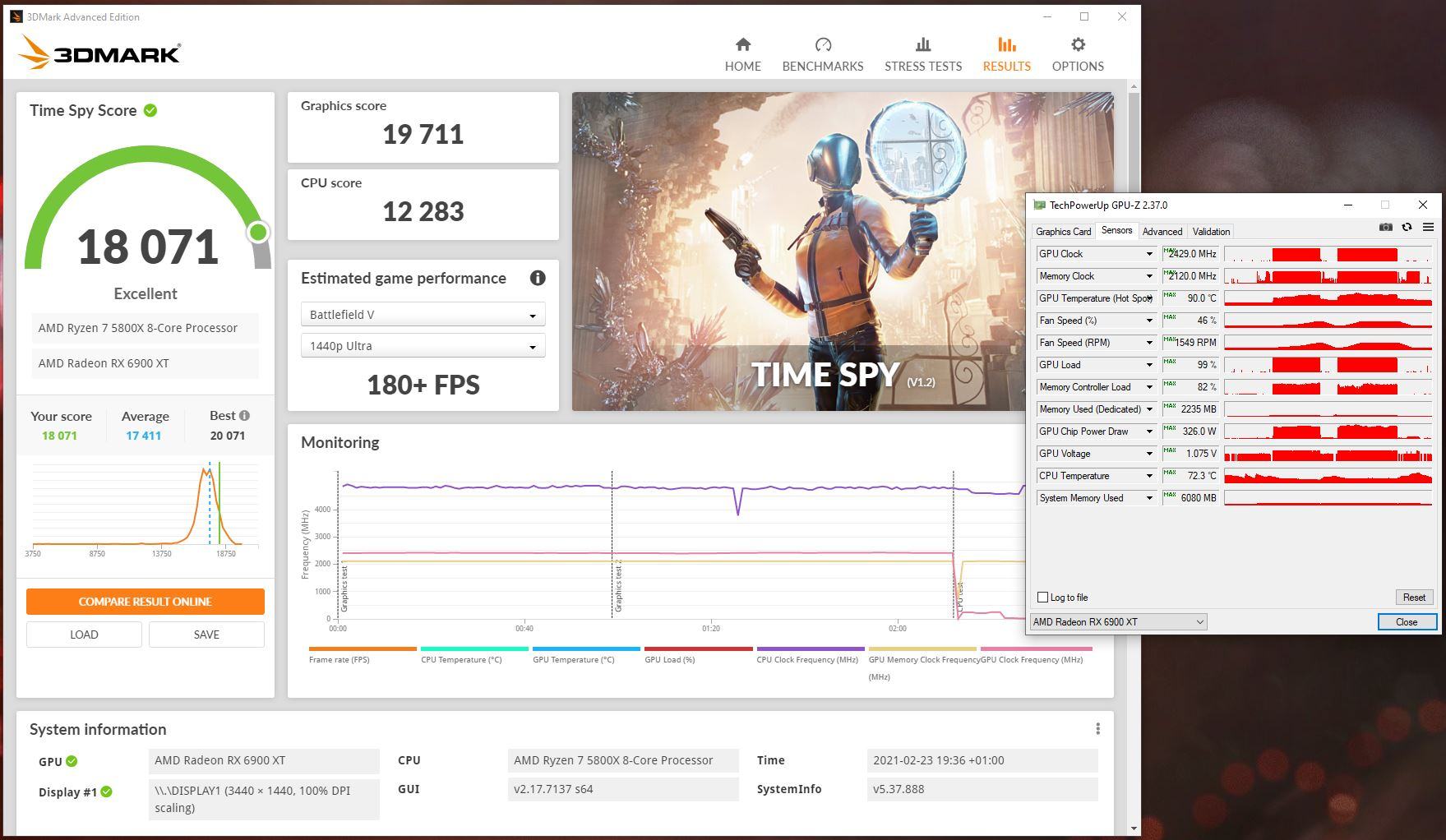Open the 1440p Ultra preset dropdown

(x=423, y=346)
